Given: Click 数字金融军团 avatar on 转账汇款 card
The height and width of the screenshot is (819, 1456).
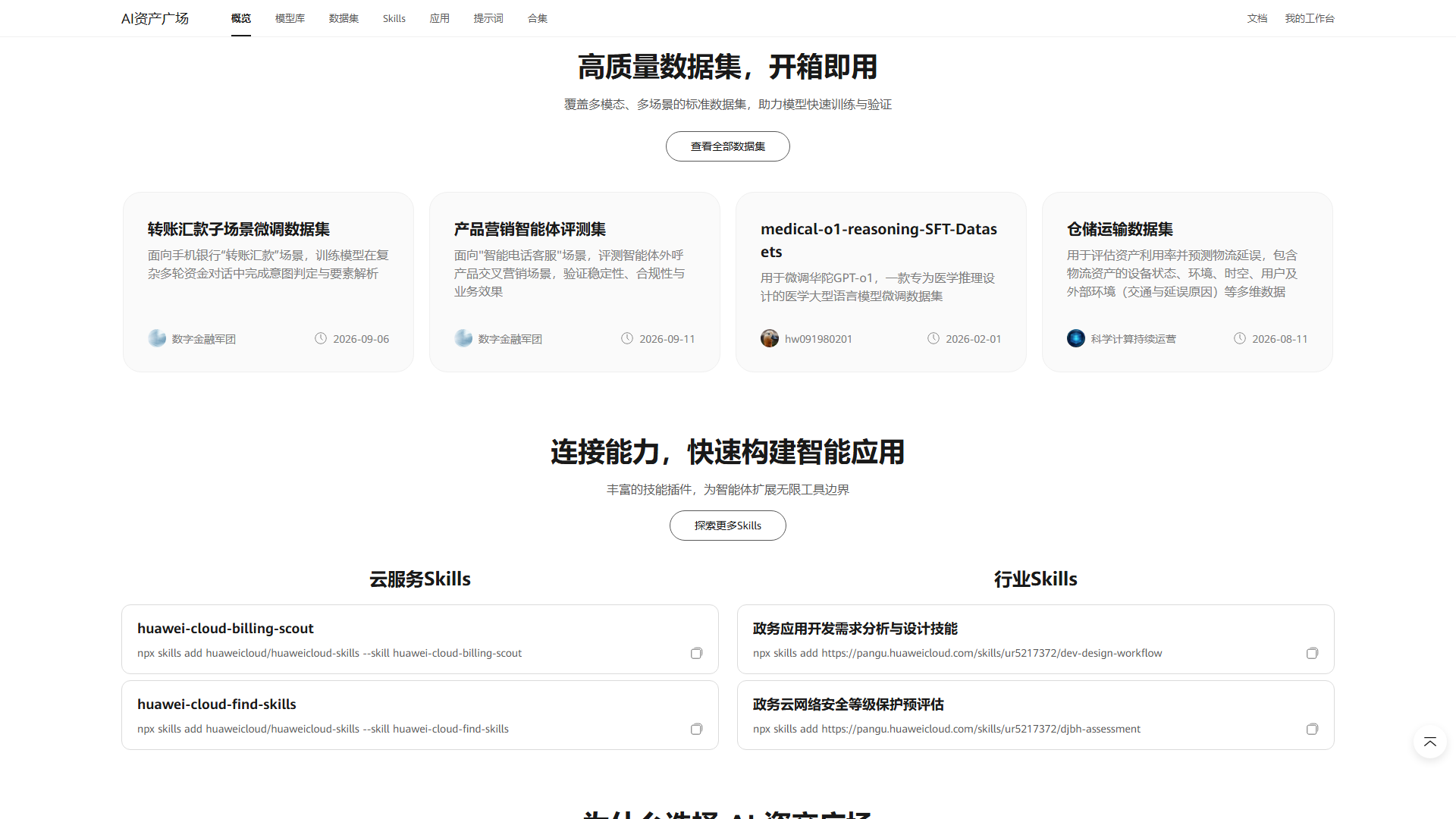Looking at the screenshot, I should 157,338.
